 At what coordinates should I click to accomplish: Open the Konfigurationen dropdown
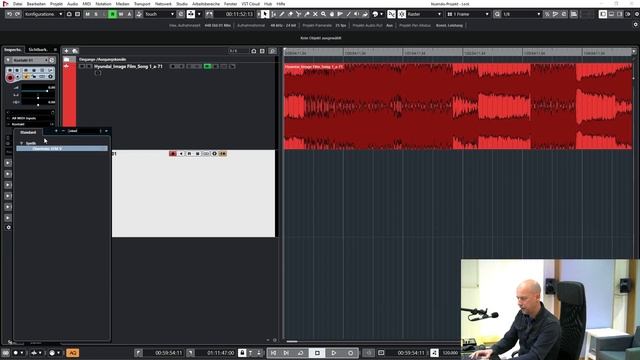click(x=43, y=14)
